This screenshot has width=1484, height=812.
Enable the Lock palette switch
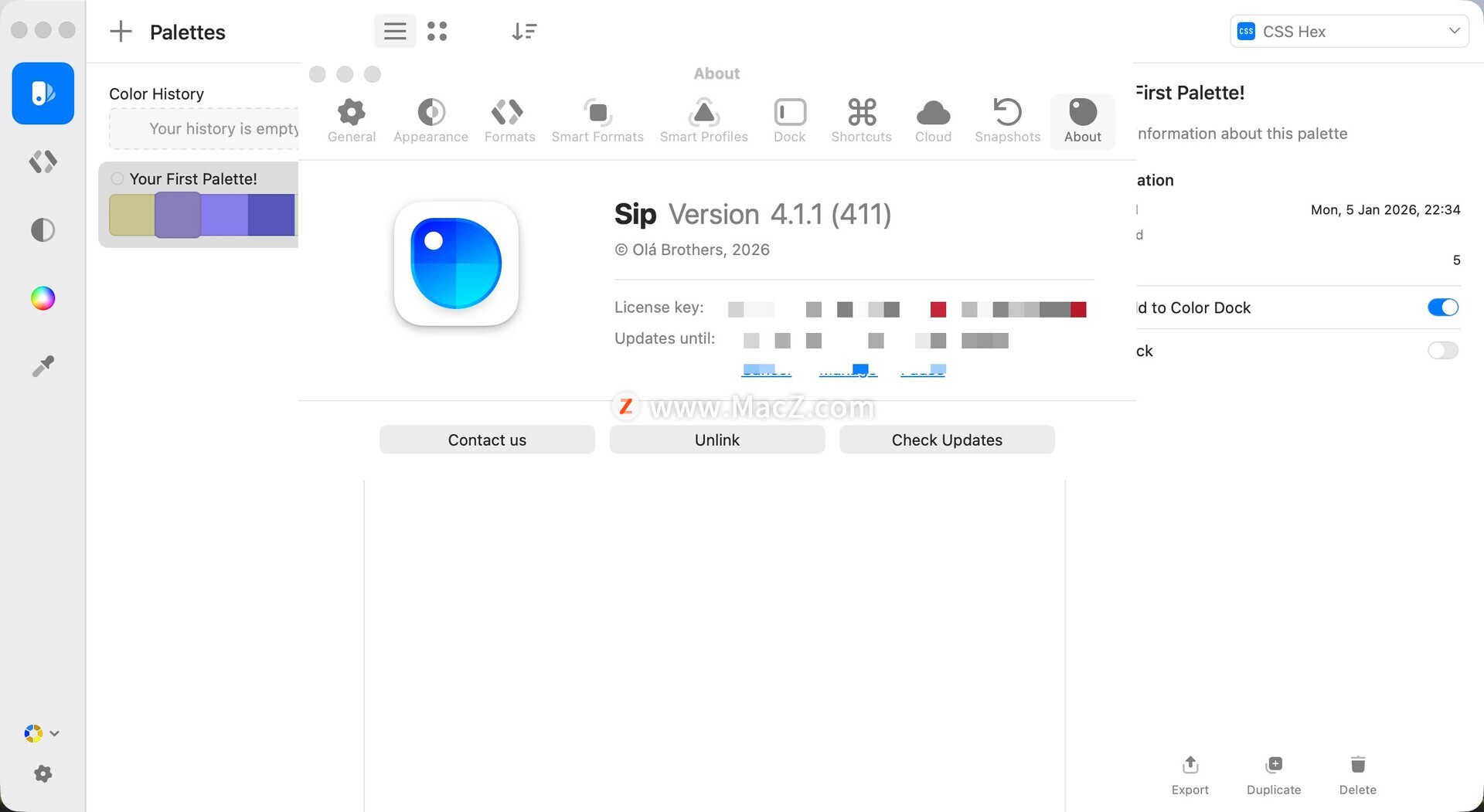click(x=1442, y=351)
